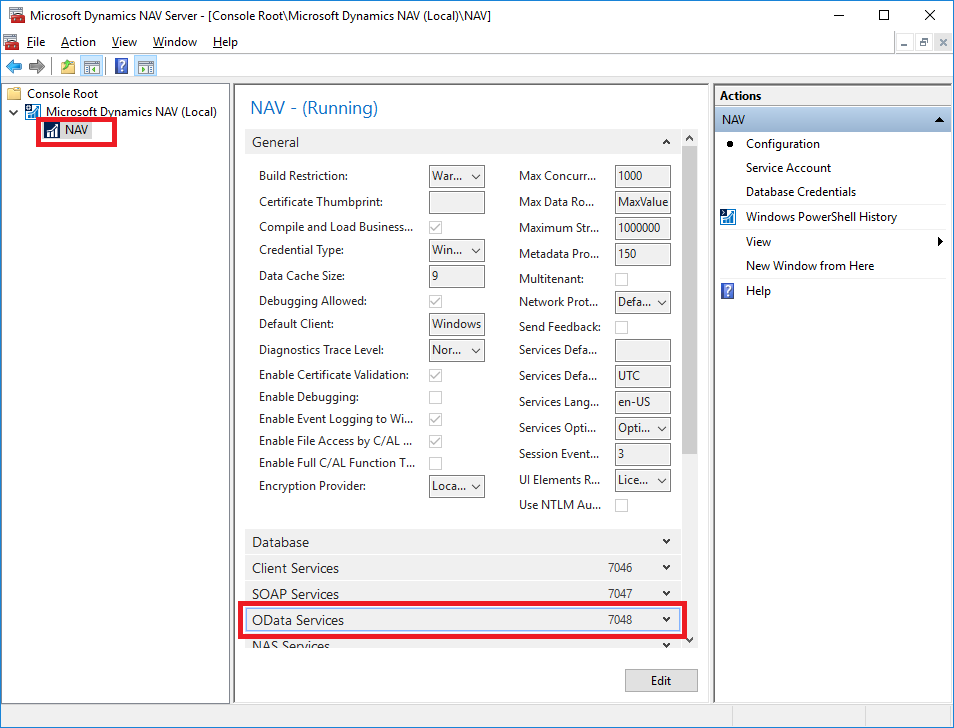Toggle Enable Full C/AL Function checkbox
Image resolution: width=954 pixels, height=728 pixels.
coord(436,463)
